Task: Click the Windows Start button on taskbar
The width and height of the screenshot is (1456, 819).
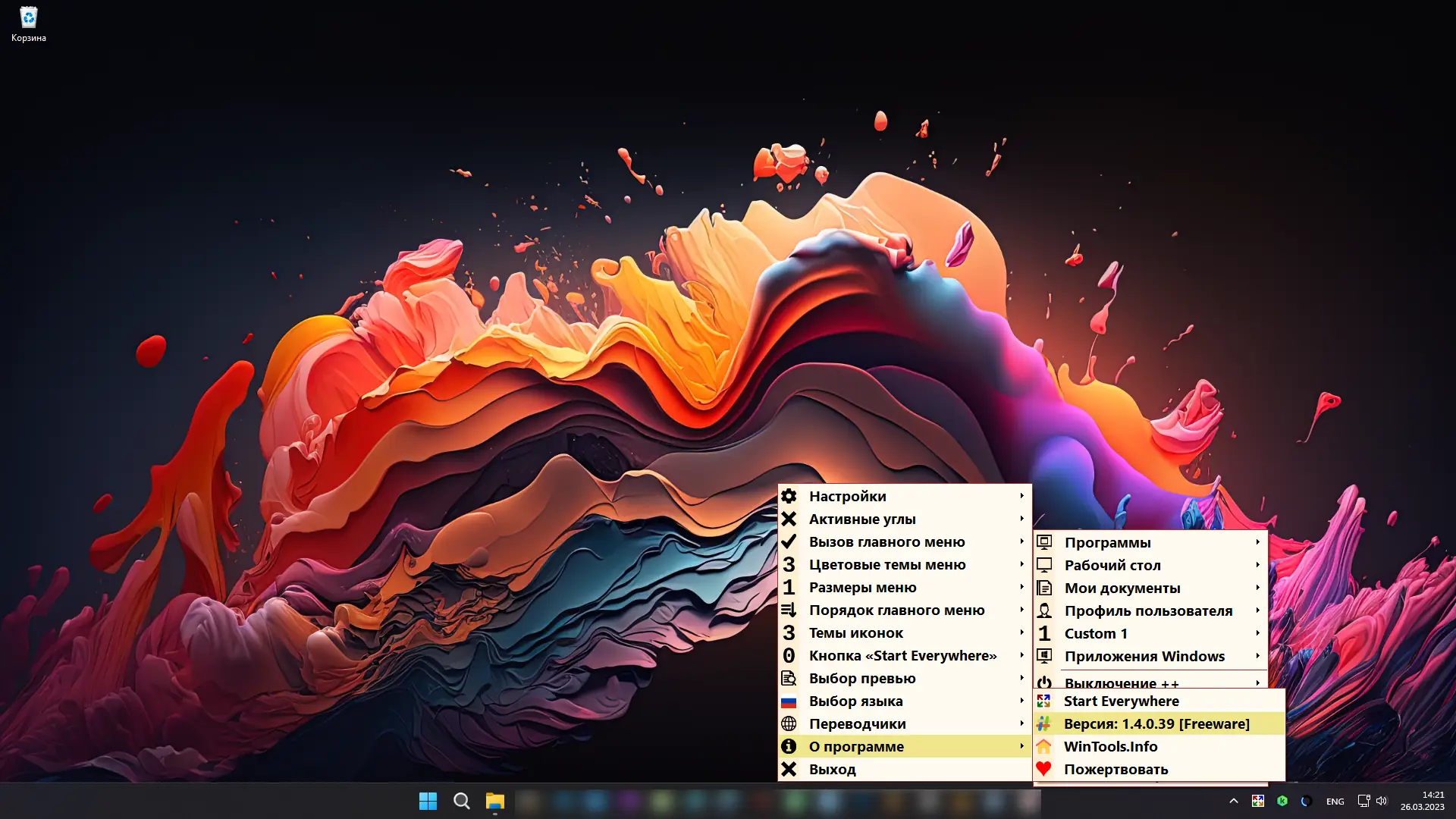Action: 428,801
